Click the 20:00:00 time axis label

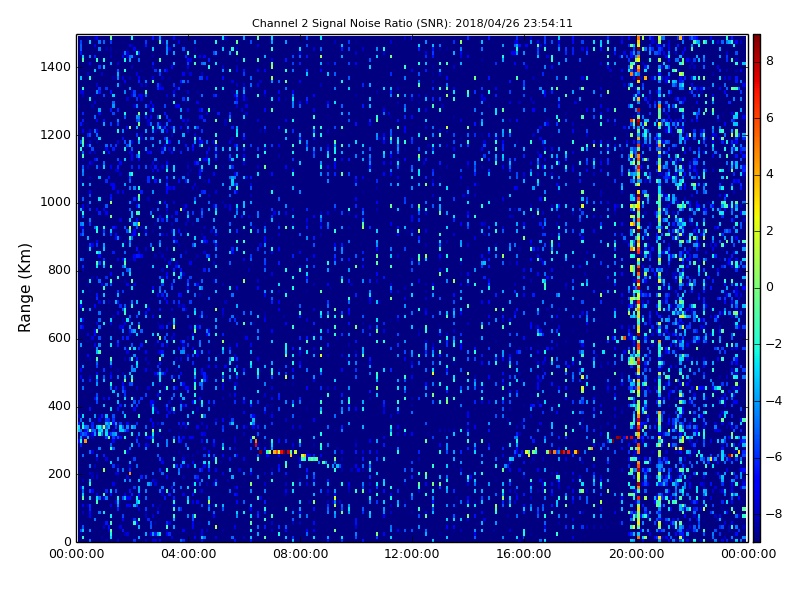point(636,554)
